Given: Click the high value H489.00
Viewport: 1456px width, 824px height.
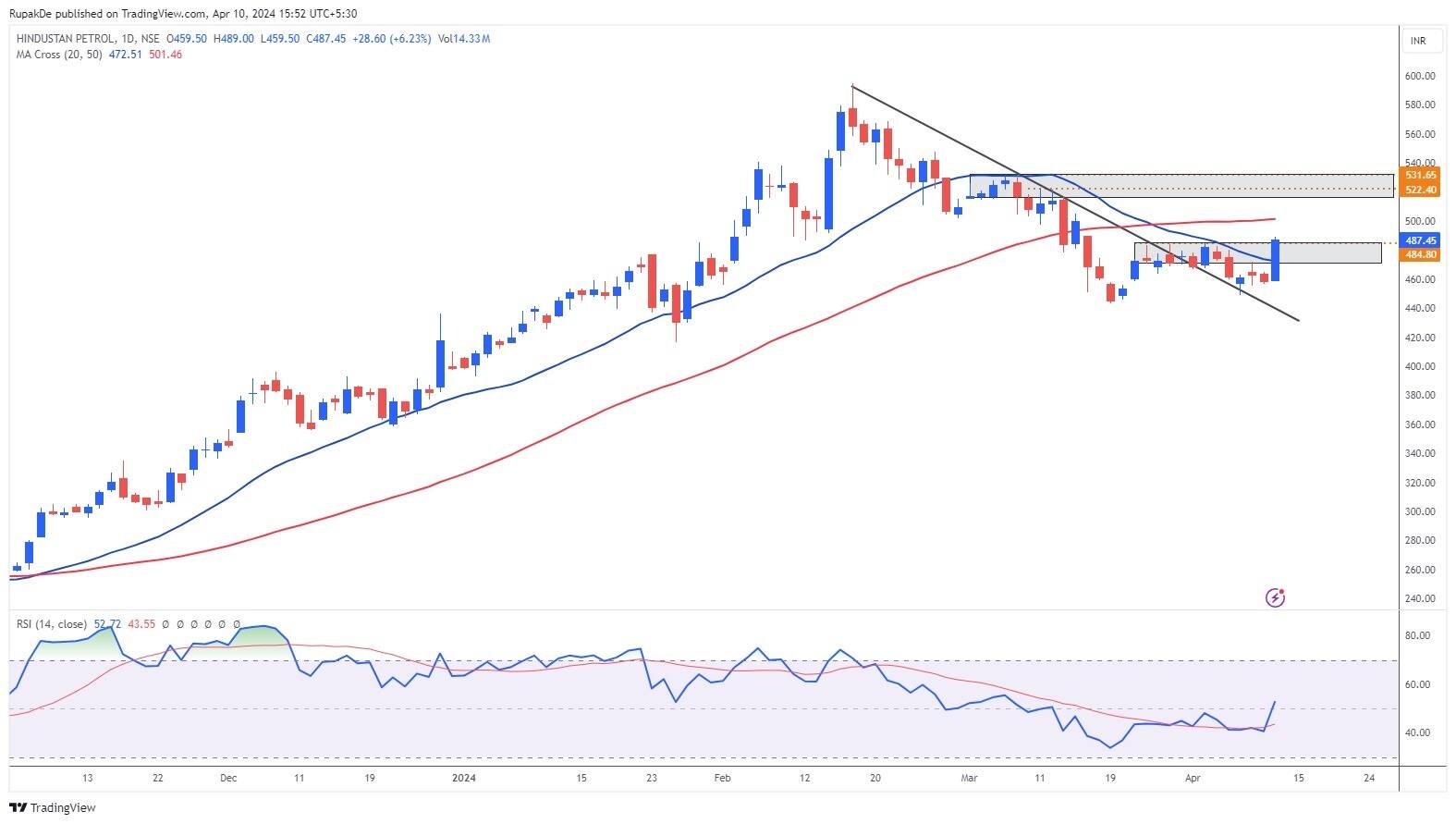Looking at the screenshot, I should [x=233, y=39].
